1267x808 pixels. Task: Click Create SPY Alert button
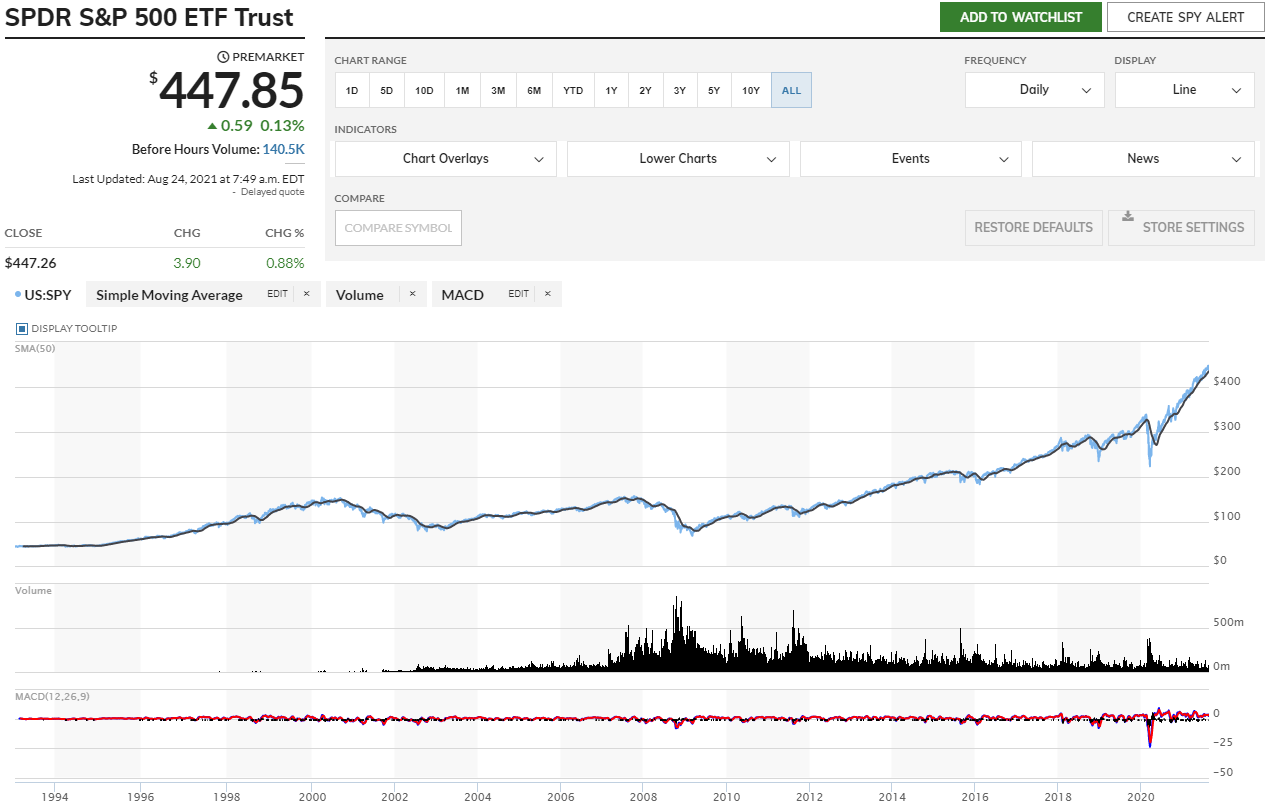(1186, 17)
